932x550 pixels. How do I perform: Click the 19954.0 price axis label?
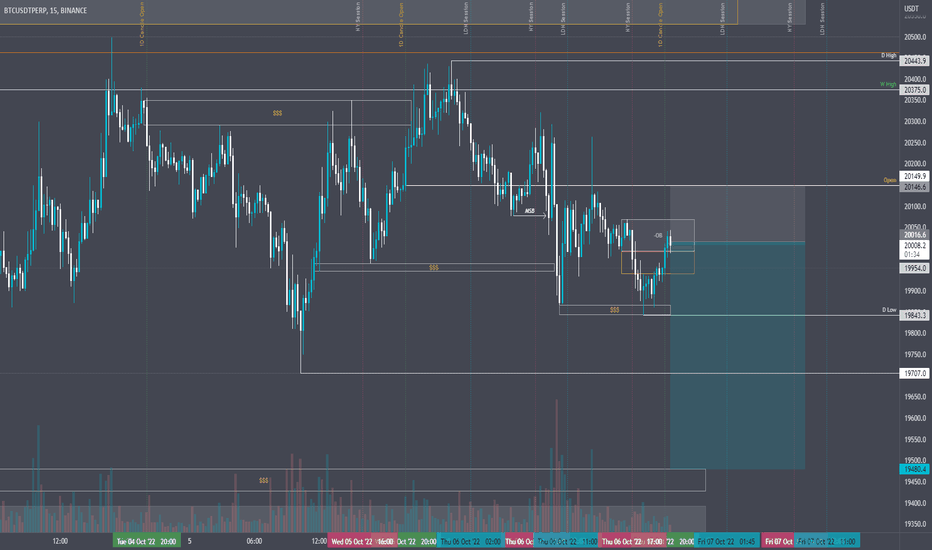pyautogui.click(x=914, y=268)
